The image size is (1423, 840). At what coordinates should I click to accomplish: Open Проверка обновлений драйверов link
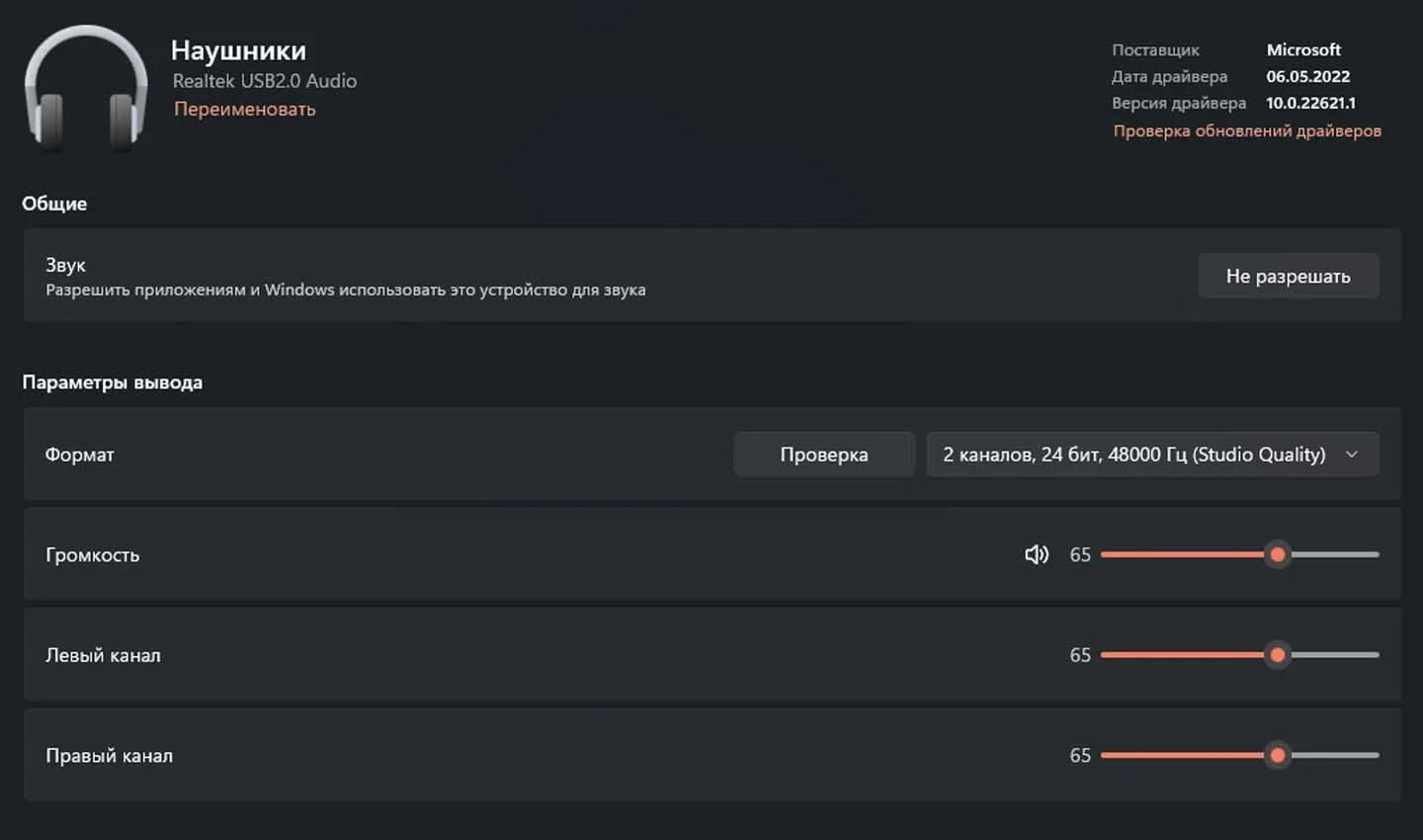(x=1247, y=130)
